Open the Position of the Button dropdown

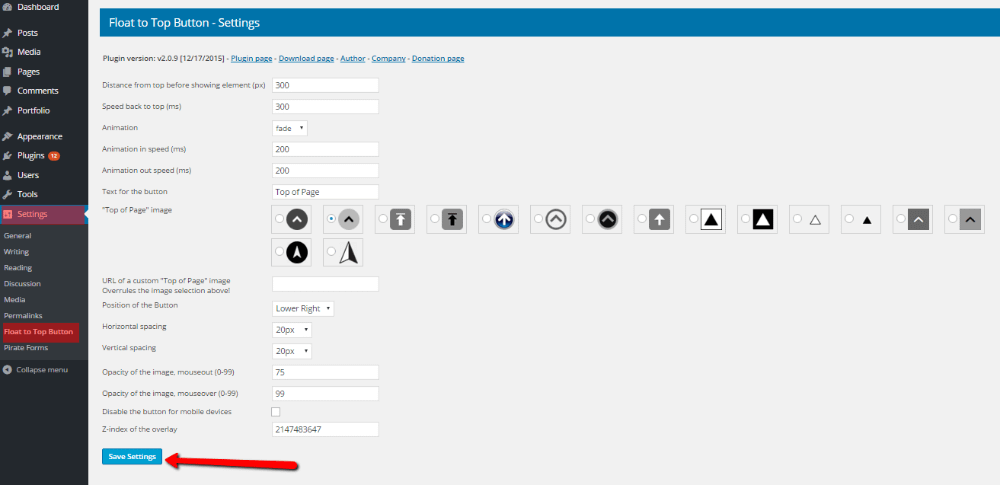tap(303, 309)
